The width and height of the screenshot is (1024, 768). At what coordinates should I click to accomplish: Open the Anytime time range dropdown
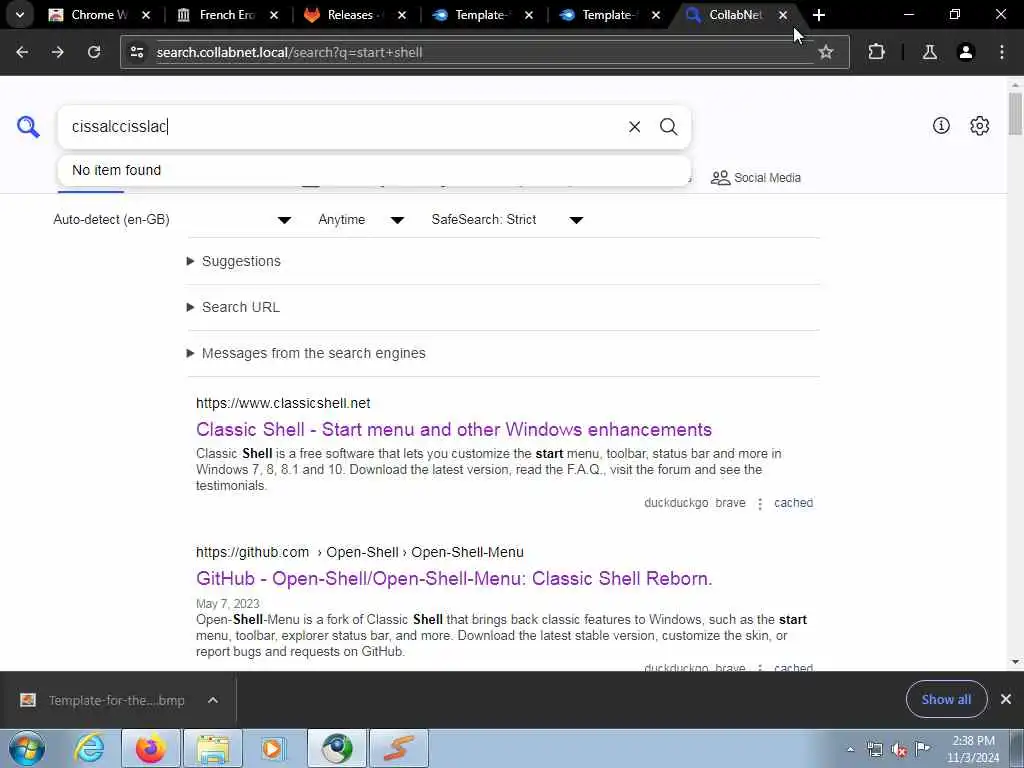(x=361, y=219)
